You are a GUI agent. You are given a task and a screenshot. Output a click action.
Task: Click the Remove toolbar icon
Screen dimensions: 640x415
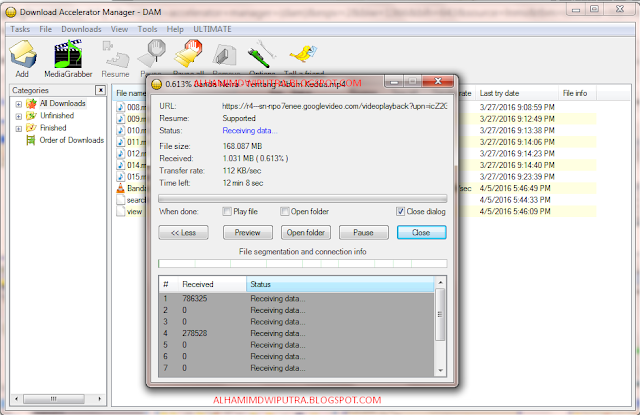(x=224, y=55)
